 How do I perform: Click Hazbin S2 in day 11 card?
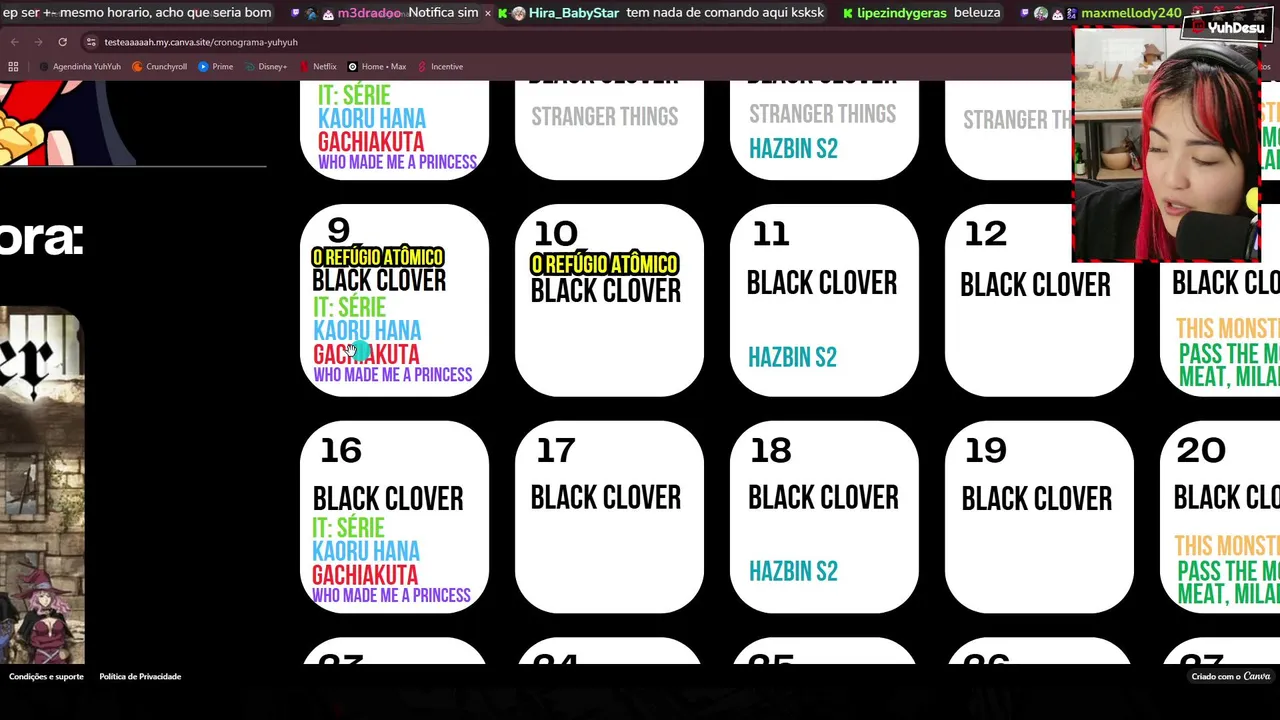point(792,357)
